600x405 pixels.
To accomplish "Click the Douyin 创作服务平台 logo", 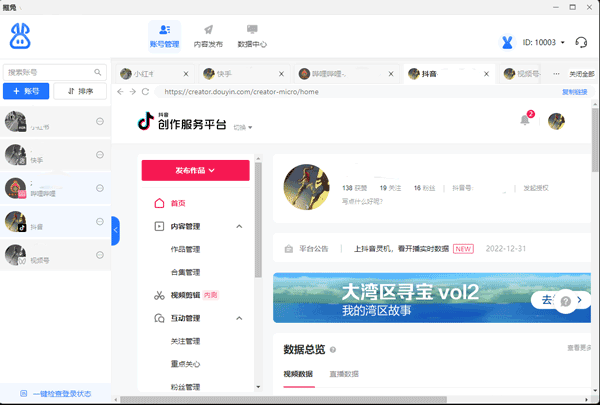I will pos(182,121).
